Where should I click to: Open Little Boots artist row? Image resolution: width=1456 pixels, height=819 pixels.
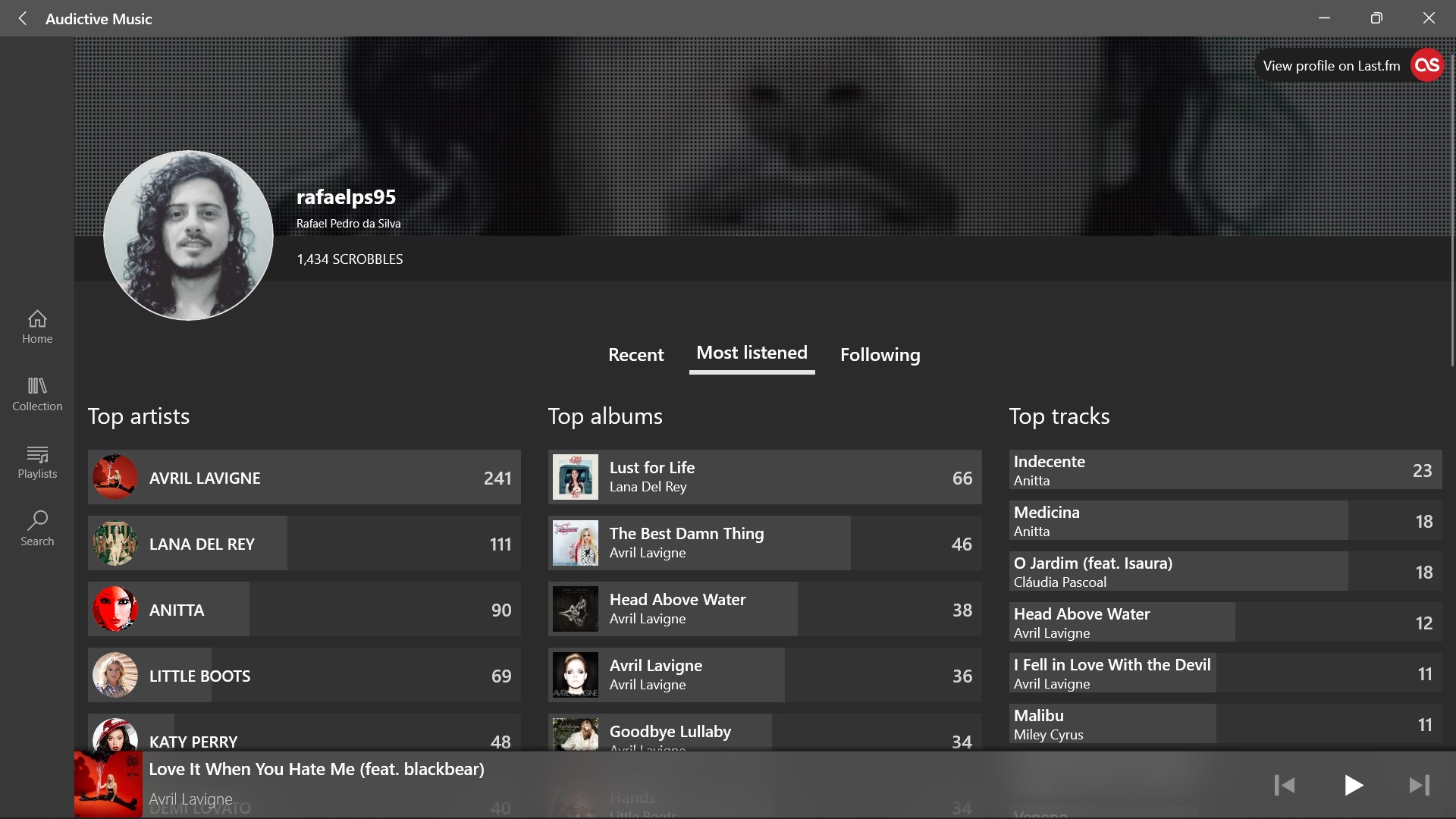pyautogui.click(x=304, y=676)
